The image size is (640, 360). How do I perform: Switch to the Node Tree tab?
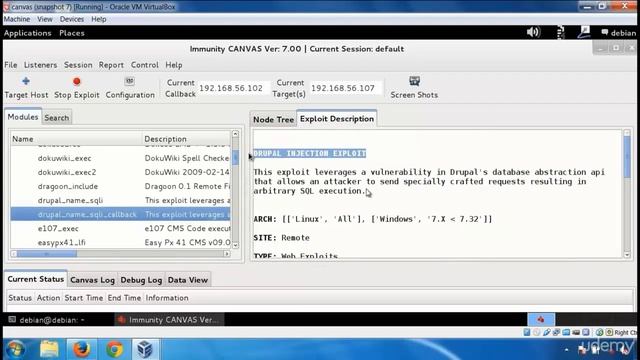(273, 120)
